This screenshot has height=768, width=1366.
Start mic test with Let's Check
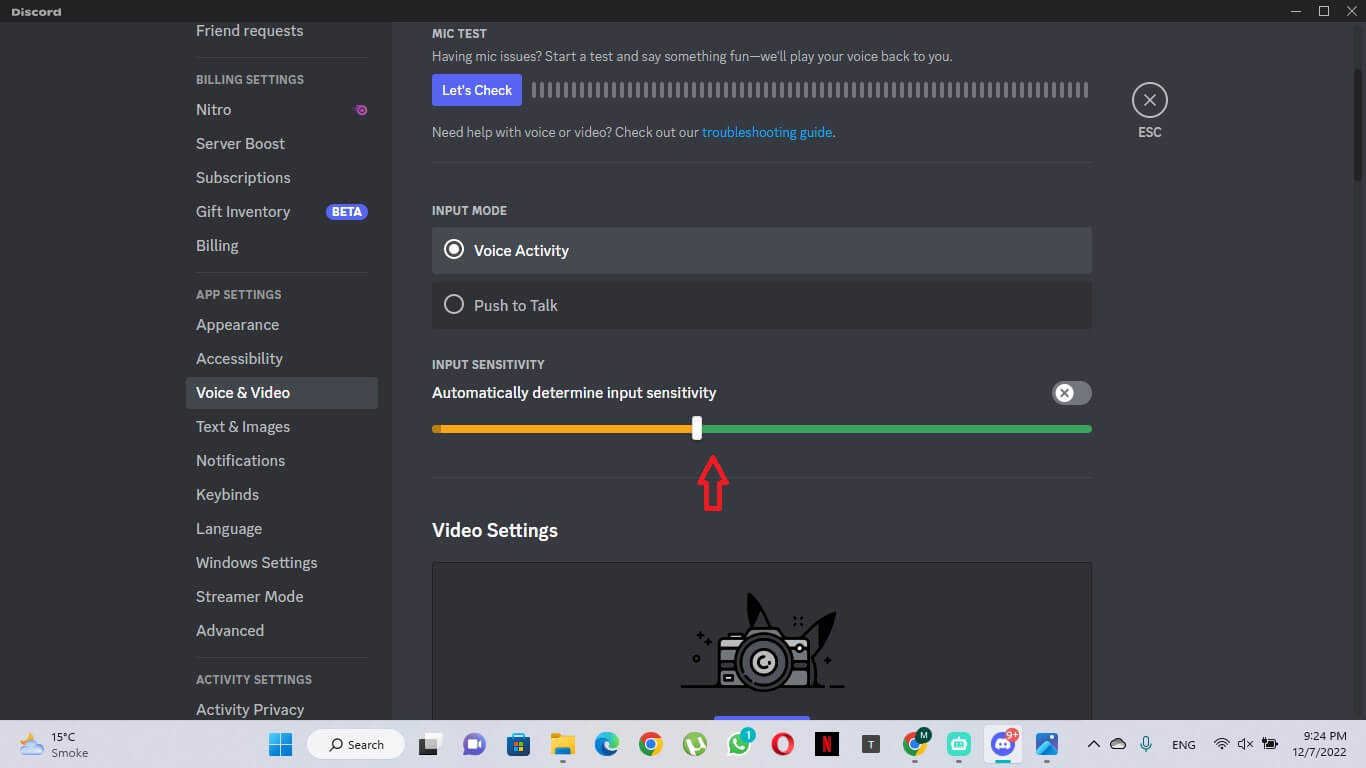477,90
